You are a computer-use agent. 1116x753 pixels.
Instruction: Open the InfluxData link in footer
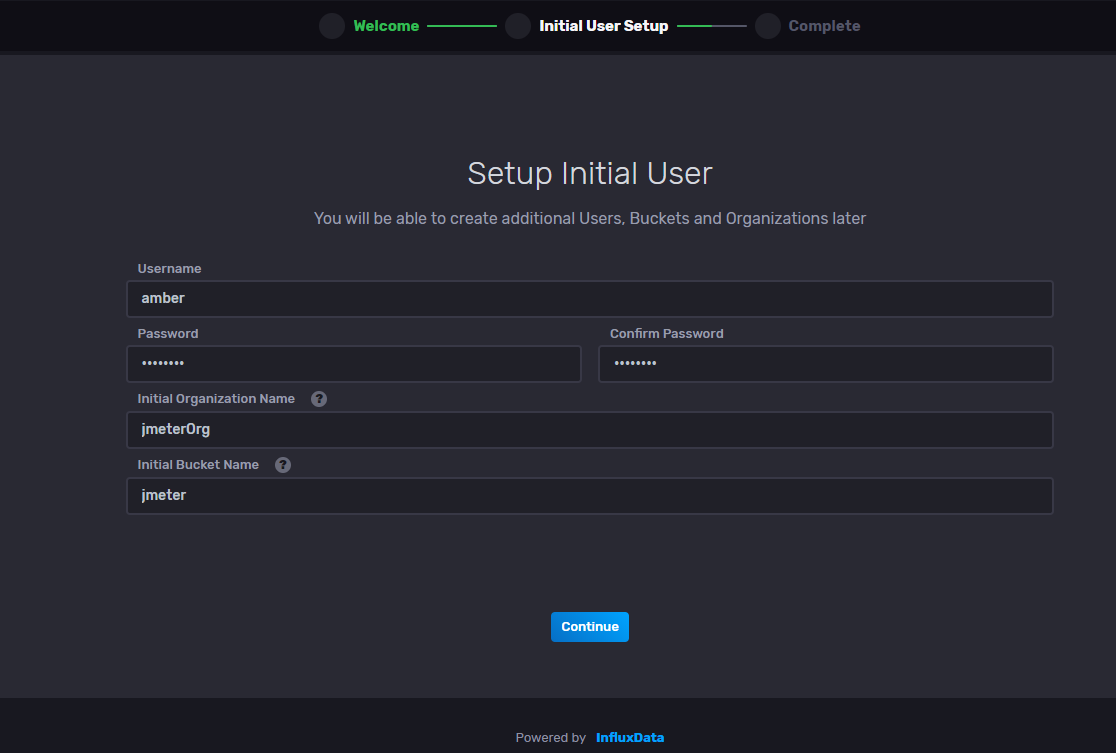point(630,738)
